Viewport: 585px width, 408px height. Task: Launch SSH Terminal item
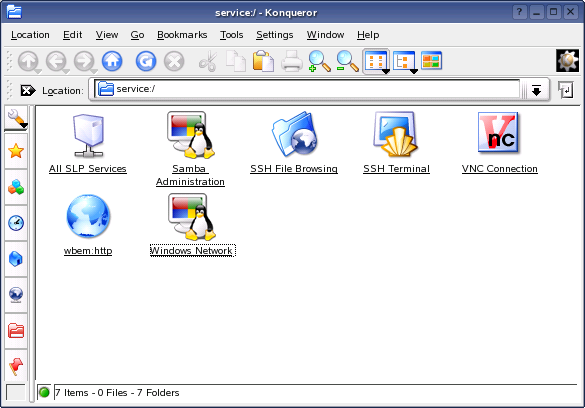396,143
